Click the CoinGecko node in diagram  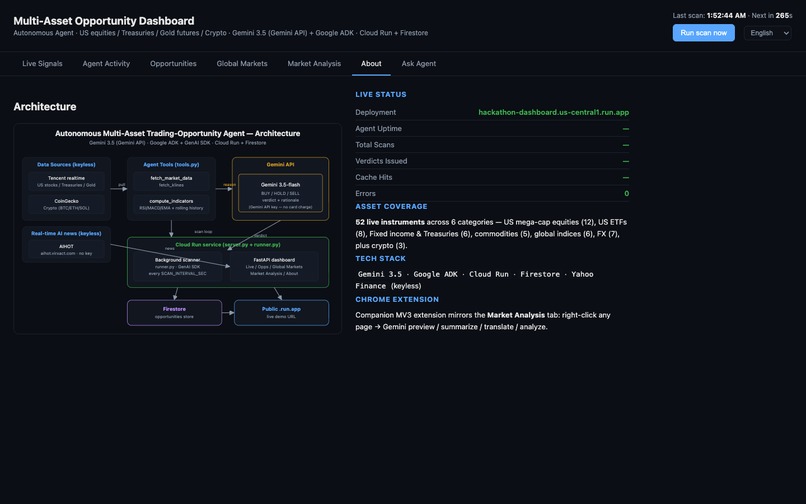pyautogui.click(x=66, y=204)
